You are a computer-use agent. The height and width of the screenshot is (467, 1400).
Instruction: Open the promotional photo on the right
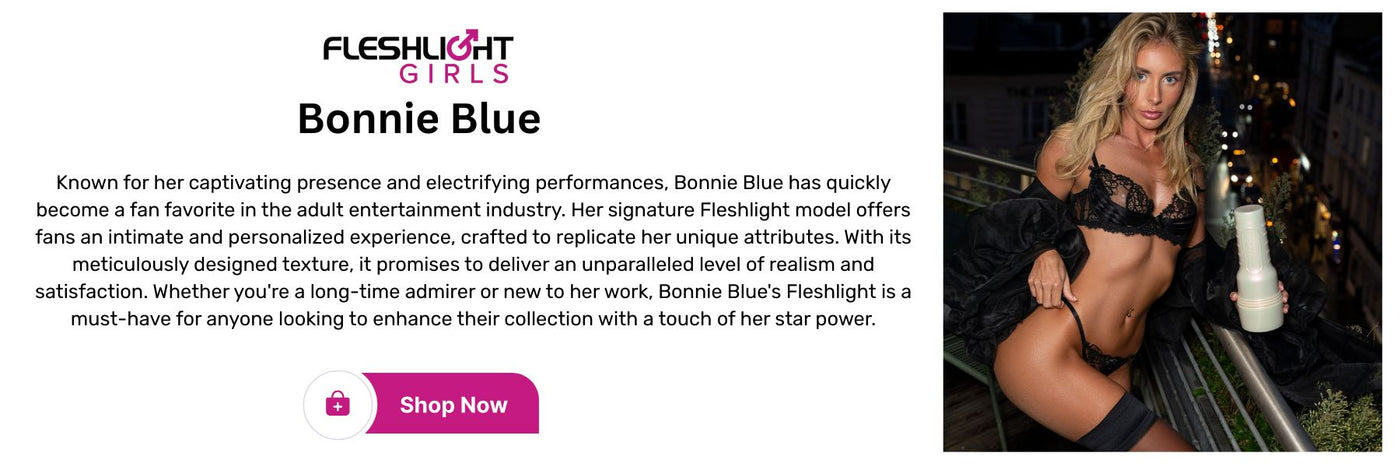click(1162, 232)
